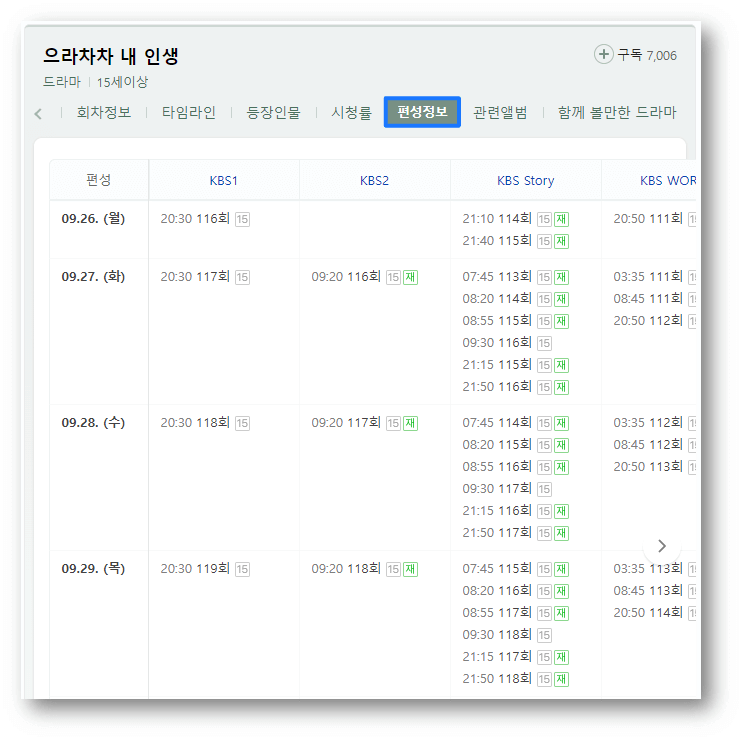Image resolution: width=743 pixels, height=741 pixels.
Task: Click KBS1 entry 20:30 118회
Action: tap(195, 422)
